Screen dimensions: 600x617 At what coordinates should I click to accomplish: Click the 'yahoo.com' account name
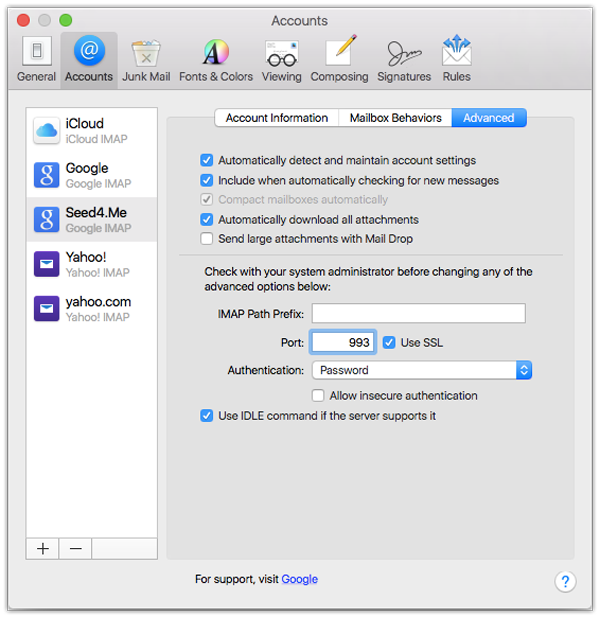coord(98,302)
